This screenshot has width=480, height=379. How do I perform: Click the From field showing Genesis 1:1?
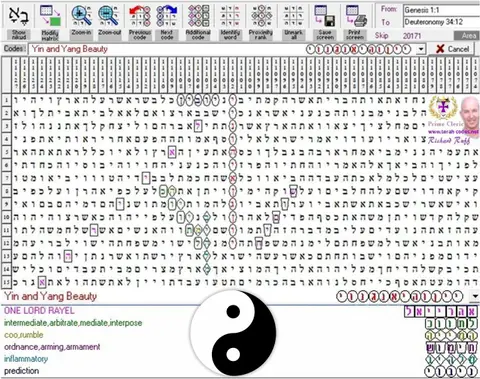(x=441, y=10)
